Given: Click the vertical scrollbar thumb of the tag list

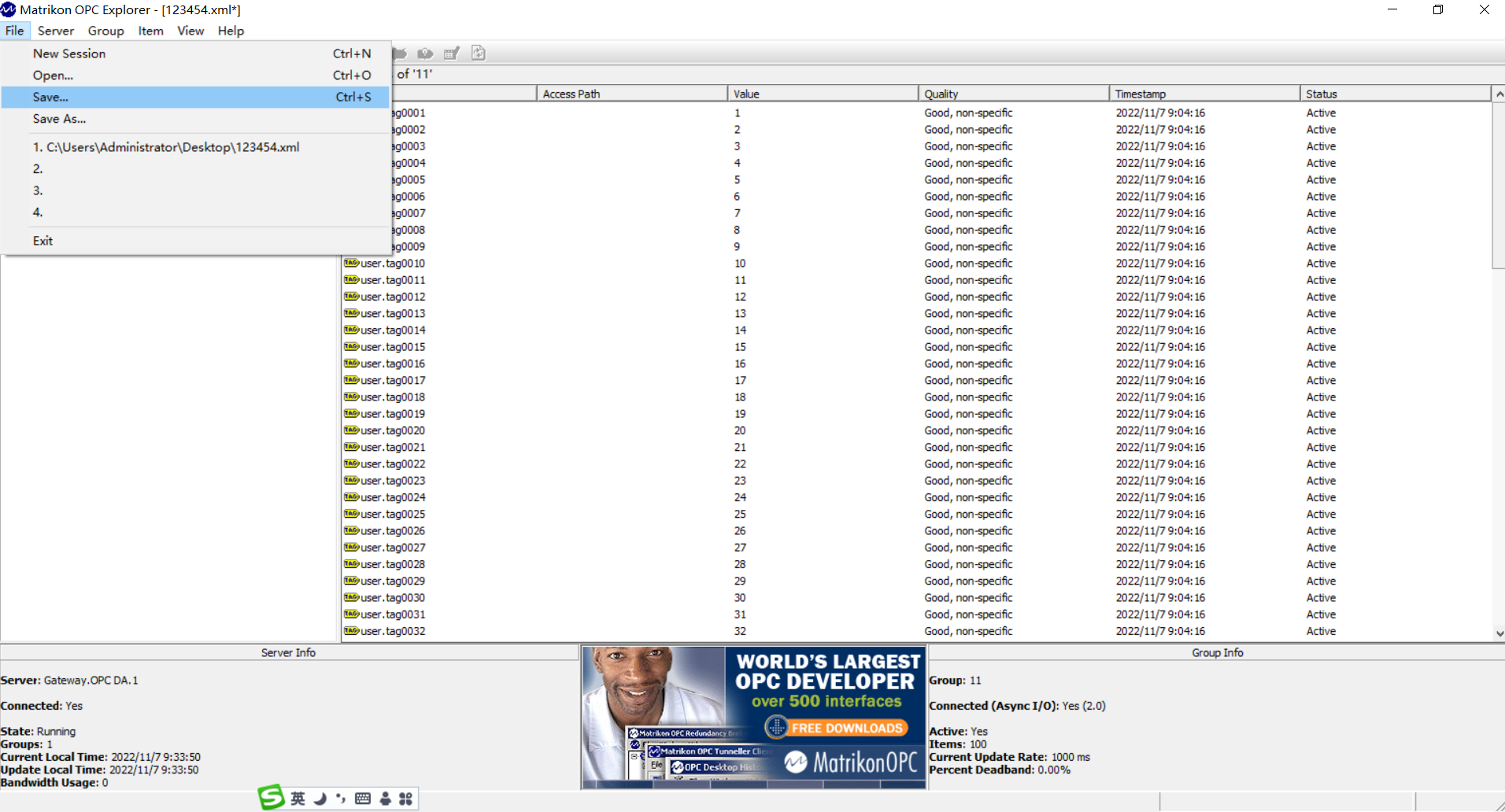Looking at the screenshot, I should pyautogui.click(x=1499, y=186).
